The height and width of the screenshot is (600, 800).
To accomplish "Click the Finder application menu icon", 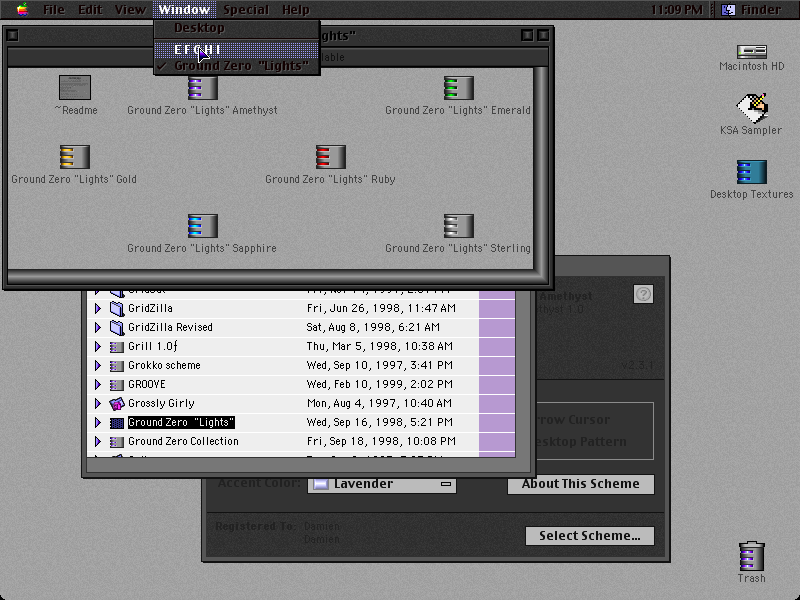I will coord(729,9).
